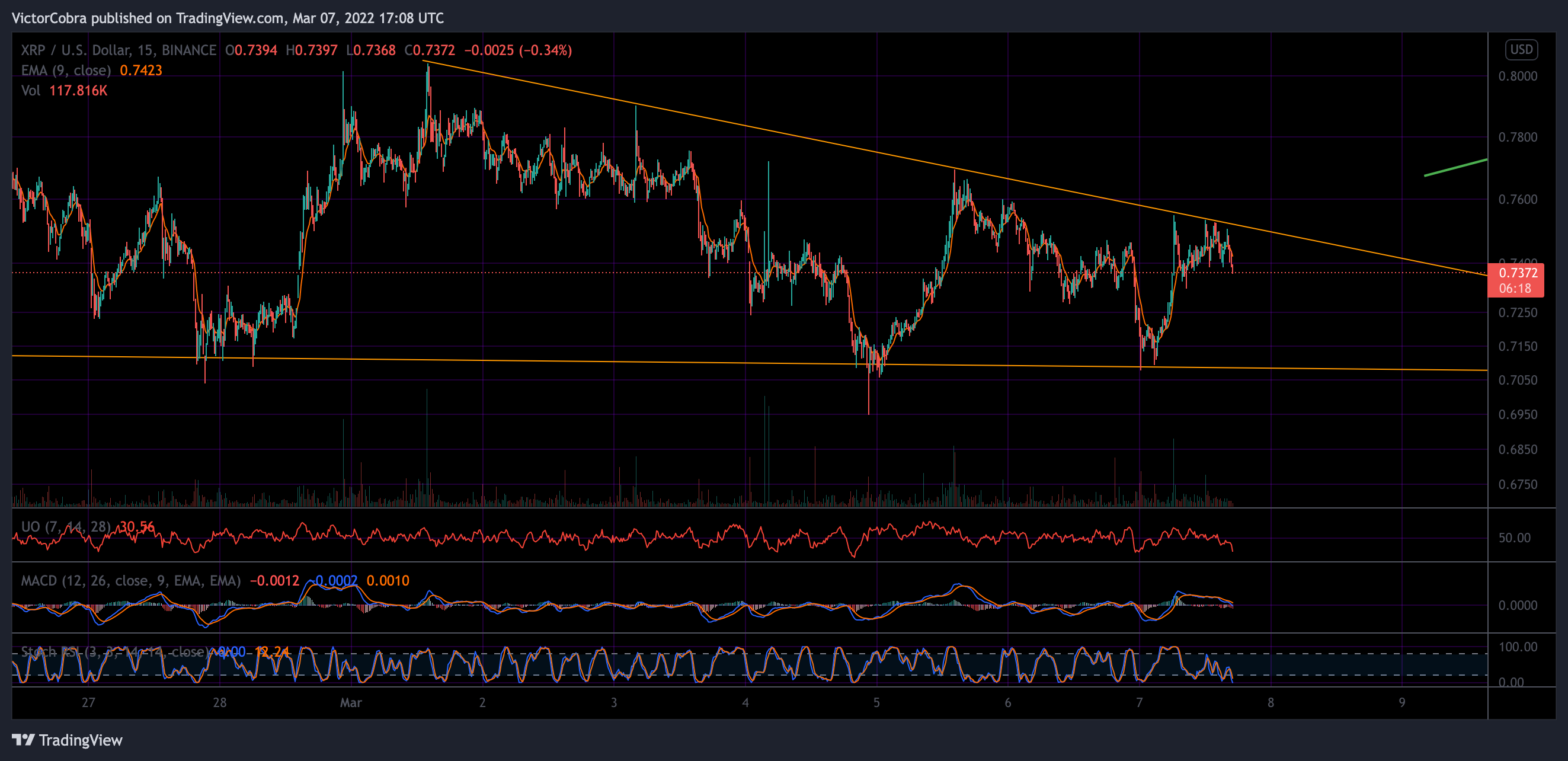Click the TradingView logo icon
The width and height of the screenshot is (1568, 761).
(23, 740)
